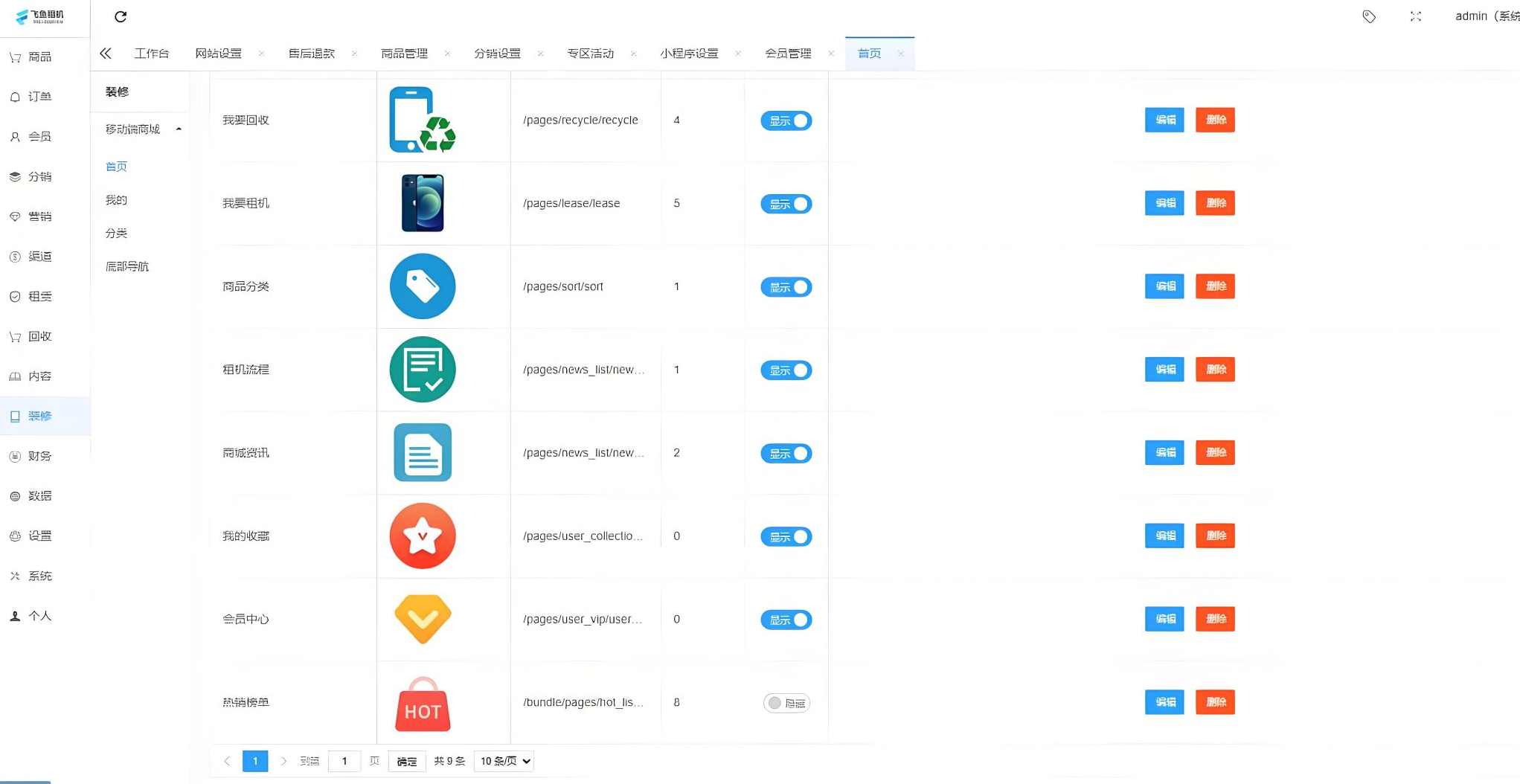The height and width of the screenshot is (784, 1520).
Task: Open the 分销 section from sidebar
Action: pyautogui.click(x=33, y=176)
